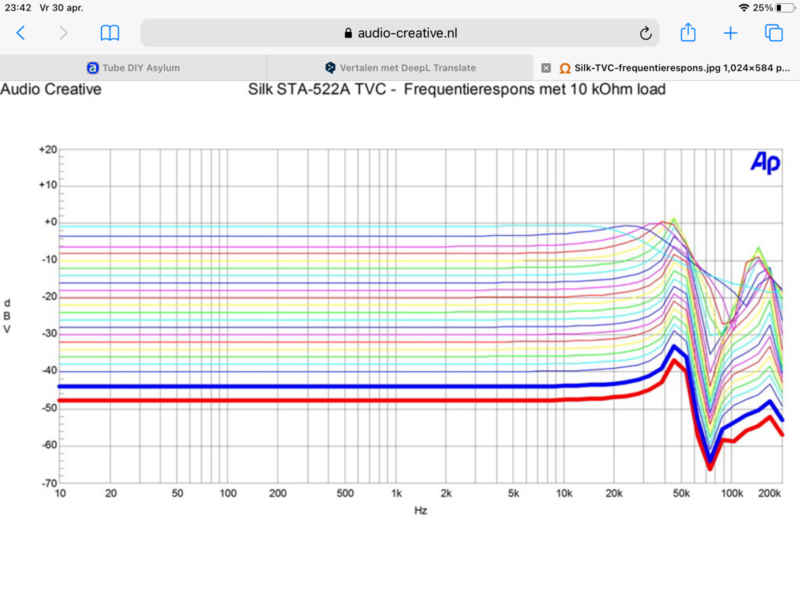Viewport: 800px width, 600px height.
Task: Click the padlock icon in address bar
Action: point(348,33)
